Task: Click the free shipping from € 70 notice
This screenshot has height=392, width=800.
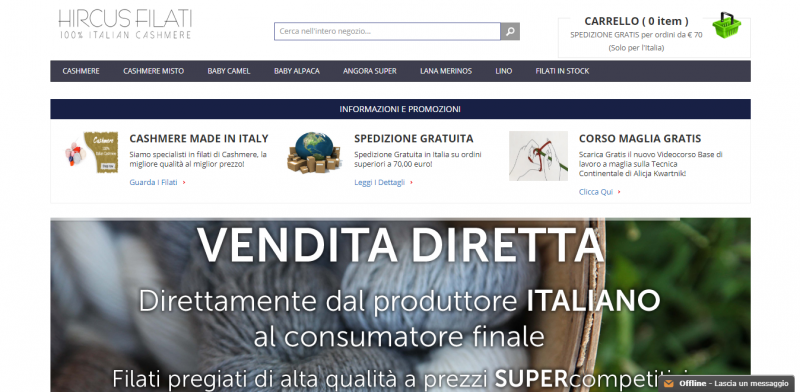Action: coord(636,35)
